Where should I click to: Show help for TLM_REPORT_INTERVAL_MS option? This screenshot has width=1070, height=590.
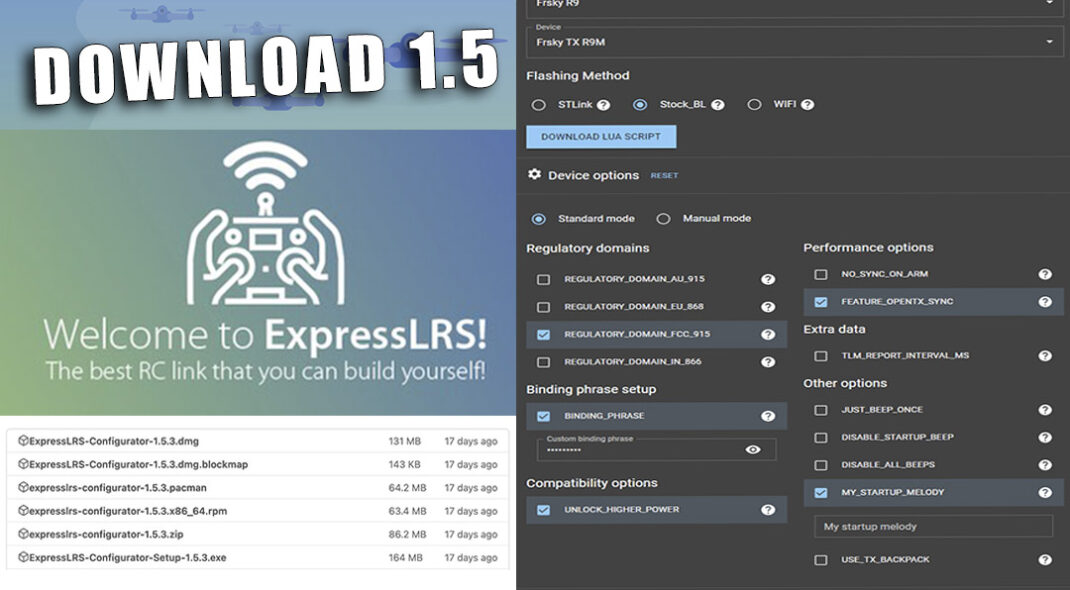tap(1045, 355)
